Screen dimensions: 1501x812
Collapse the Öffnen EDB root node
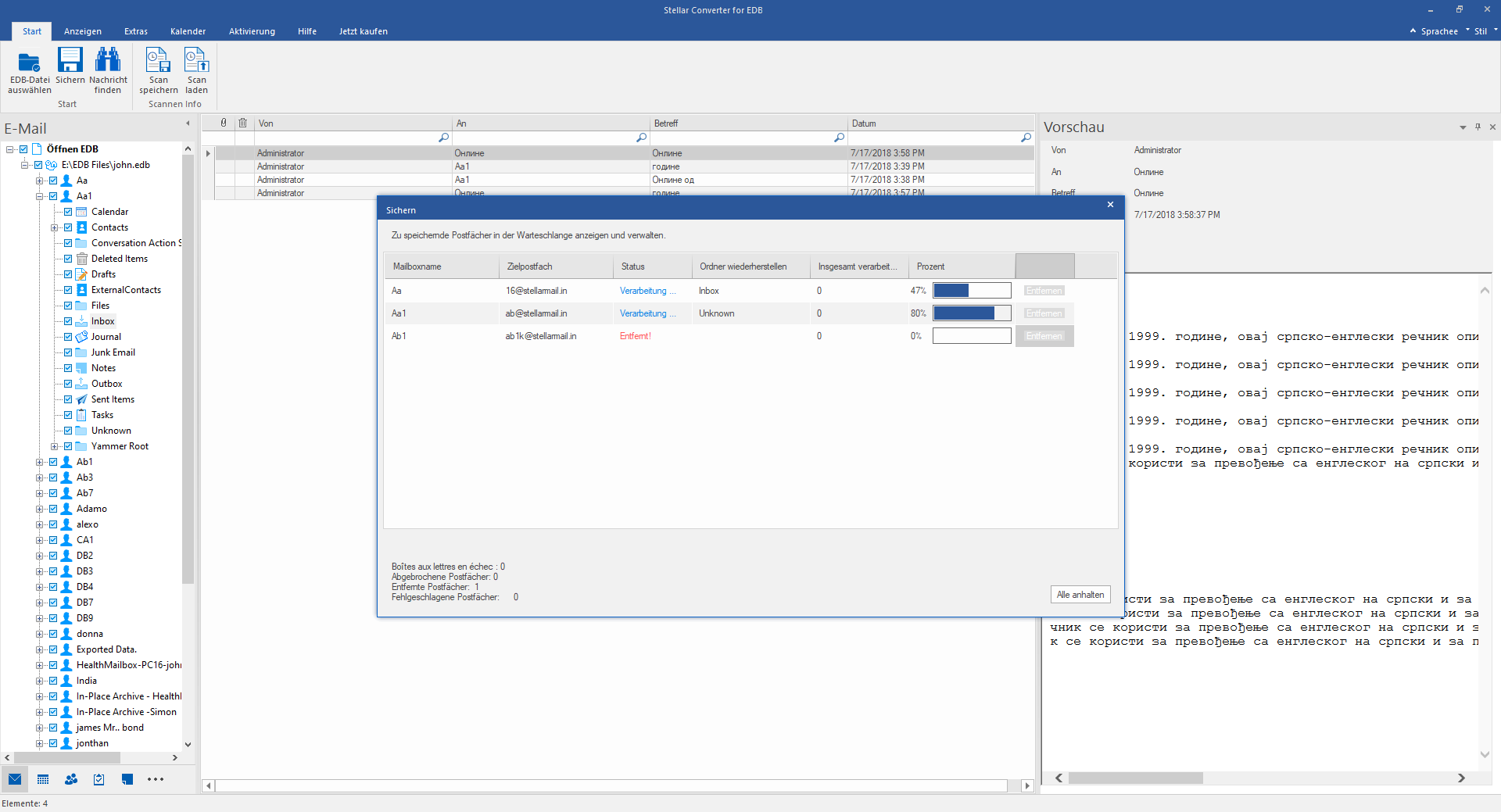coord(9,149)
